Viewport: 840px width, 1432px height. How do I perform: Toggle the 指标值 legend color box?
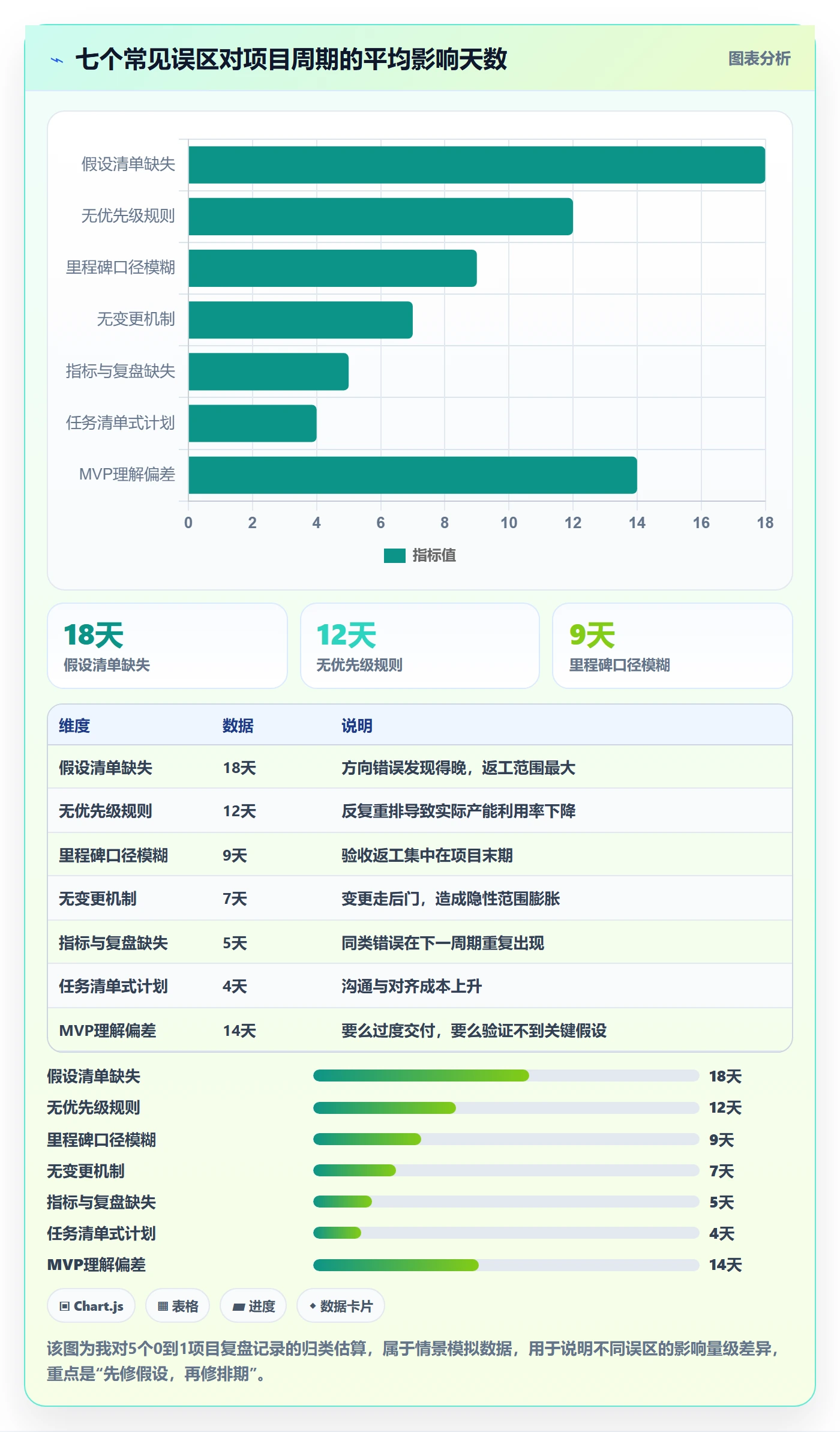[x=394, y=556]
